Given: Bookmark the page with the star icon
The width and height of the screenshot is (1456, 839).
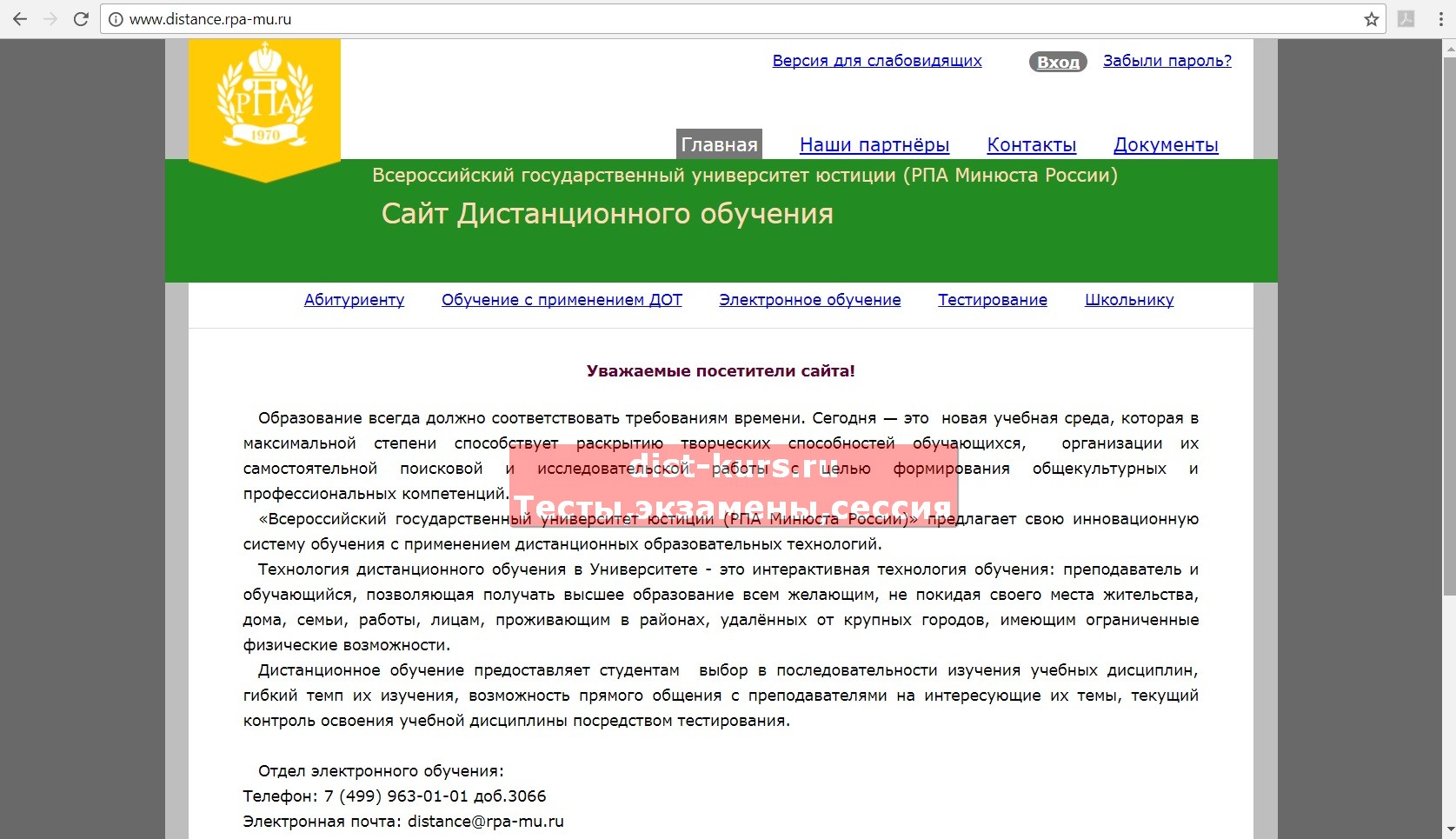Looking at the screenshot, I should [x=1372, y=19].
